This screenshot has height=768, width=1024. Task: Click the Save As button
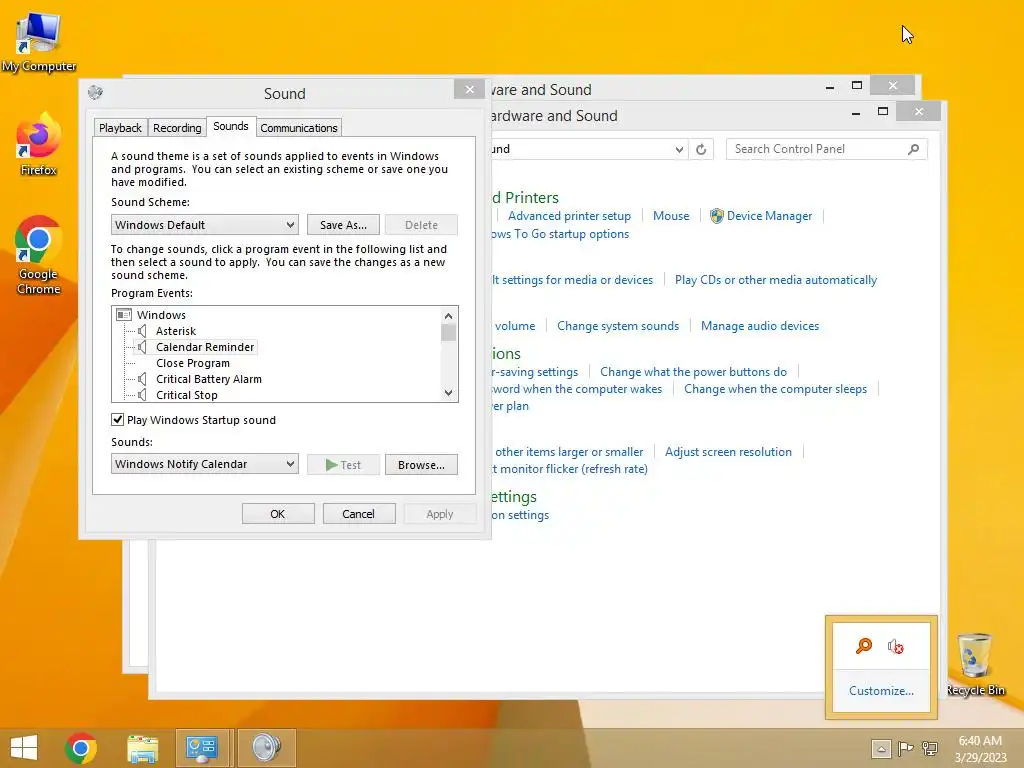click(x=344, y=225)
